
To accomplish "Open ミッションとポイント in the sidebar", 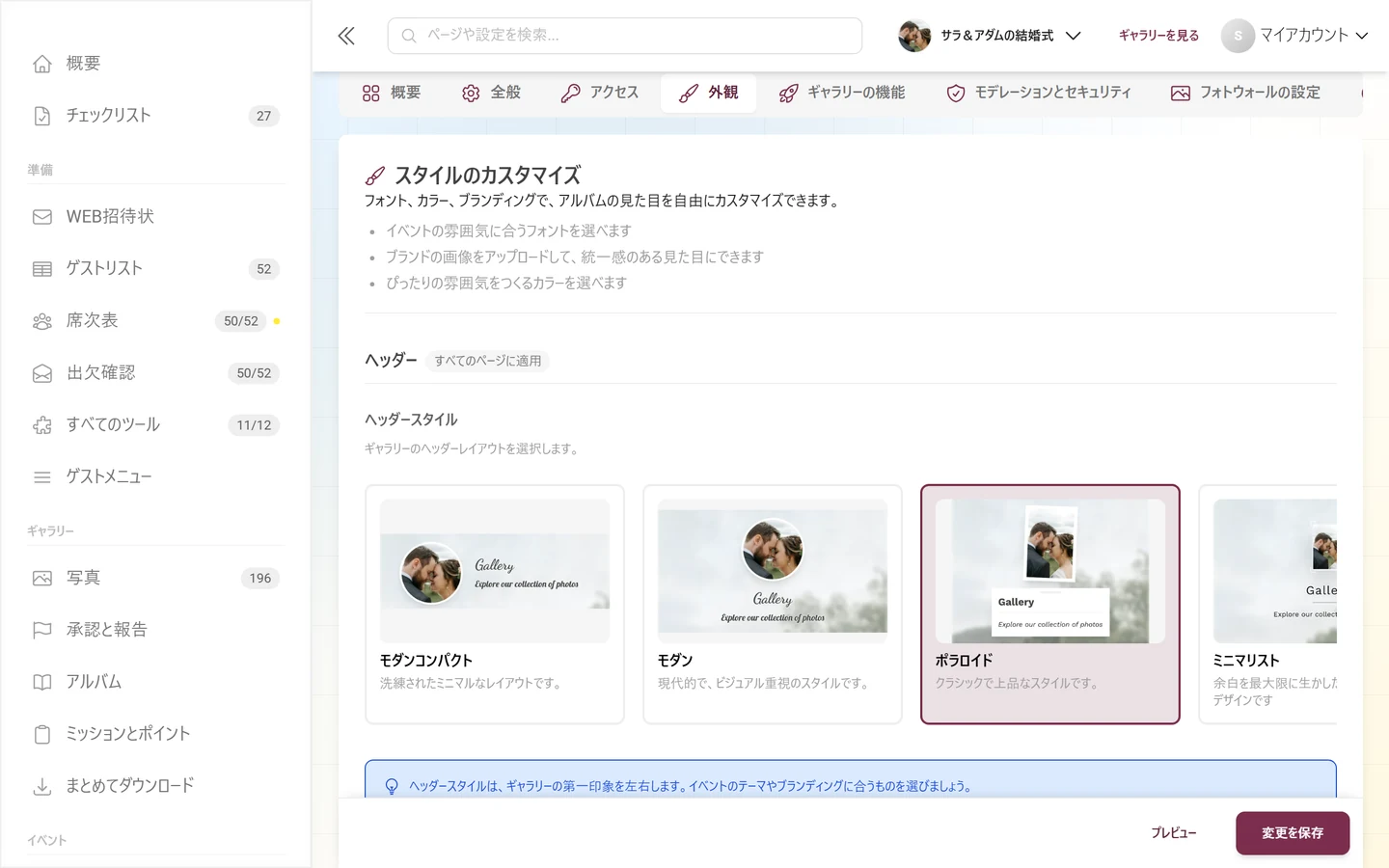I will point(155,735).
